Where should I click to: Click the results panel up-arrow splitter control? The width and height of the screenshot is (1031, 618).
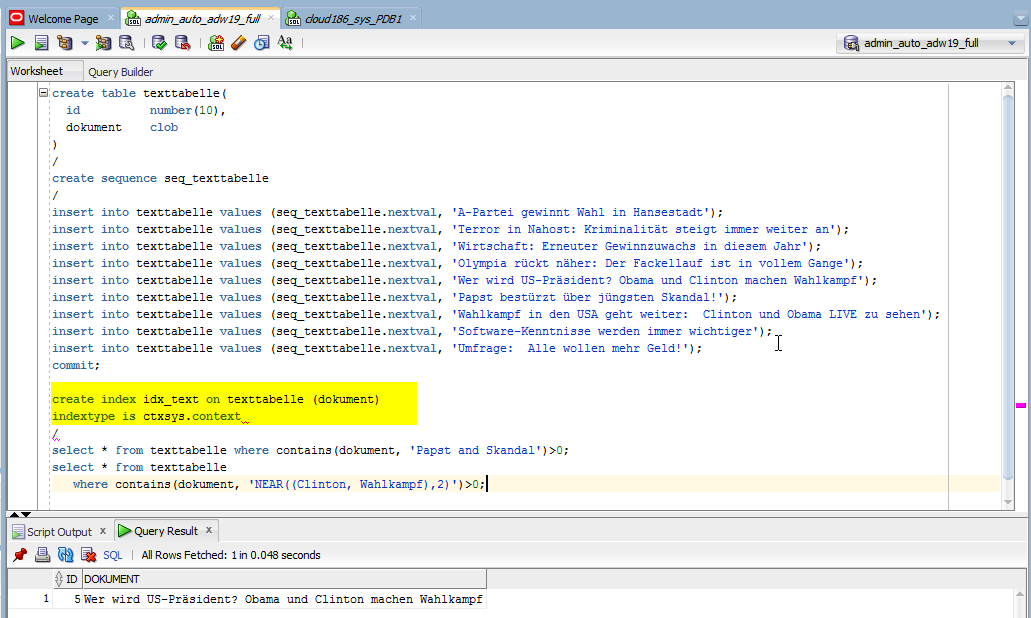pos(14,514)
